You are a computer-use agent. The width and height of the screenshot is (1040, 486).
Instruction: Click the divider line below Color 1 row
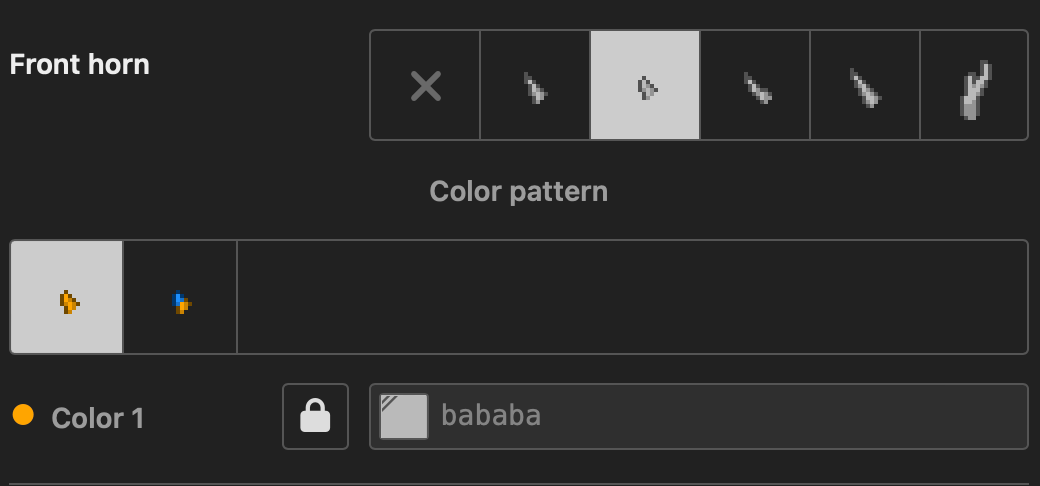coord(519,484)
